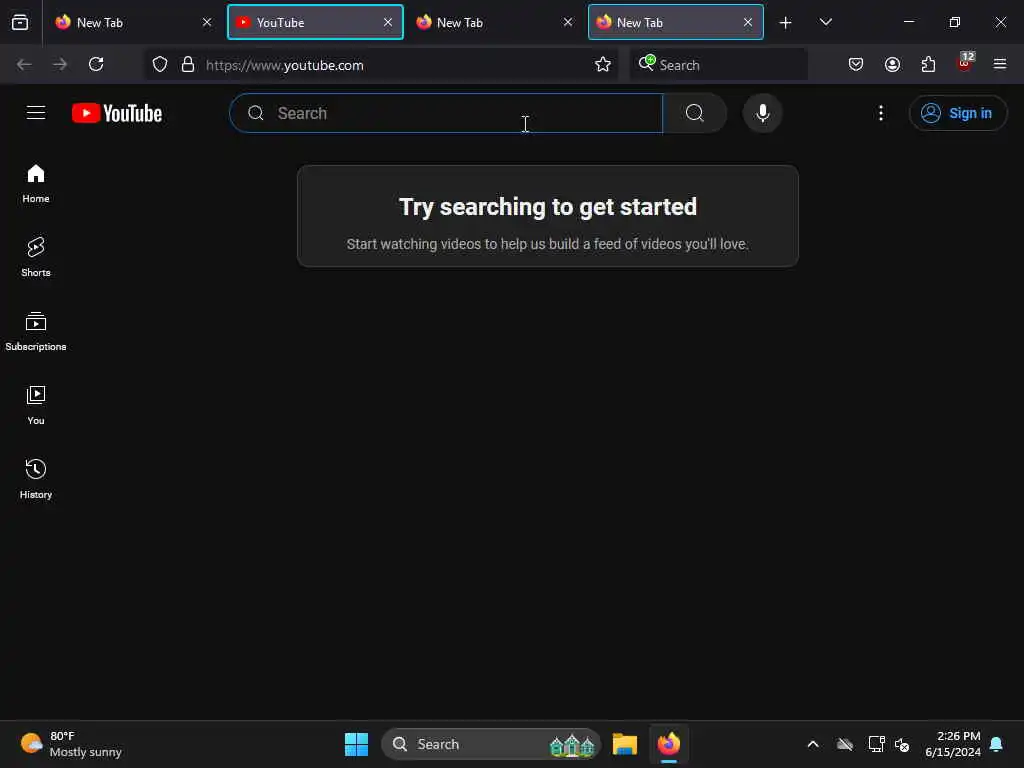The height and width of the screenshot is (768, 1024).
Task: Close the third tab, a New Tab
Action: point(568,22)
